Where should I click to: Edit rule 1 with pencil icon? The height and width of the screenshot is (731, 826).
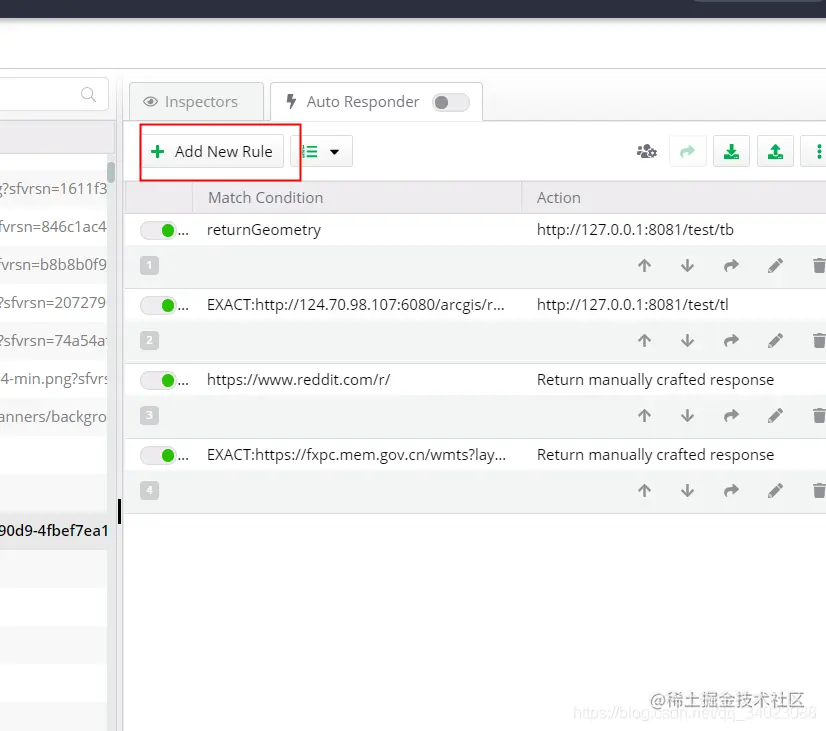coord(775,265)
